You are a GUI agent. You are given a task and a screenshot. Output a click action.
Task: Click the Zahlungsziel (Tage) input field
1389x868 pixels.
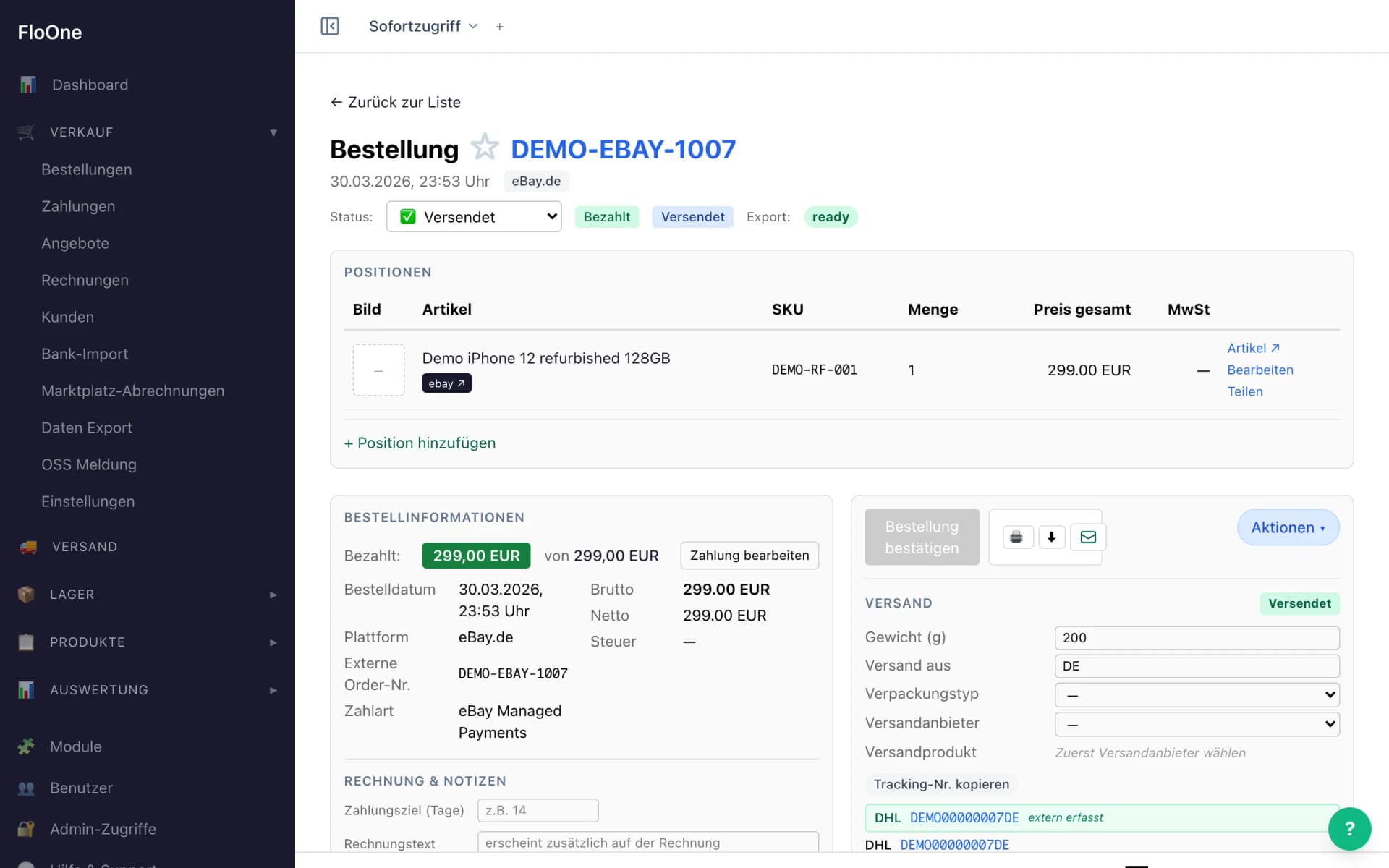538,810
